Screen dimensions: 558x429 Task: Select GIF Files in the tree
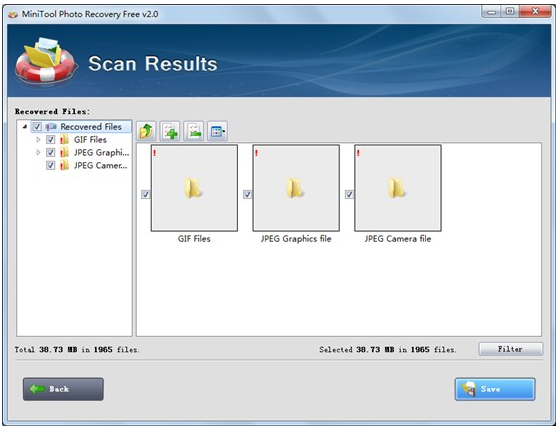(x=90, y=139)
